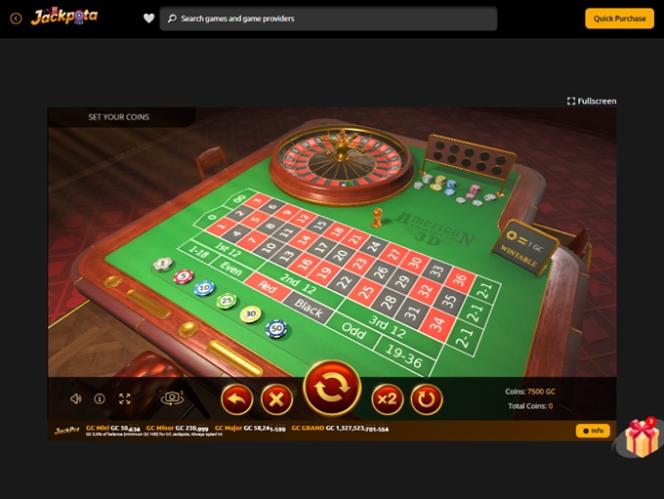Click the rebet circular arrow button

pos(426,399)
